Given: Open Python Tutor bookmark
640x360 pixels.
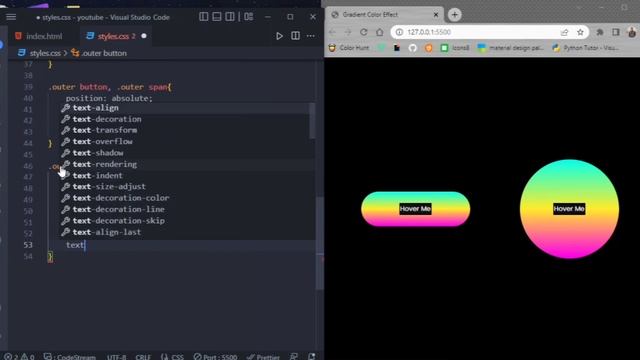Looking at the screenshot, I should pyautogui.click(x=585, y=48).
